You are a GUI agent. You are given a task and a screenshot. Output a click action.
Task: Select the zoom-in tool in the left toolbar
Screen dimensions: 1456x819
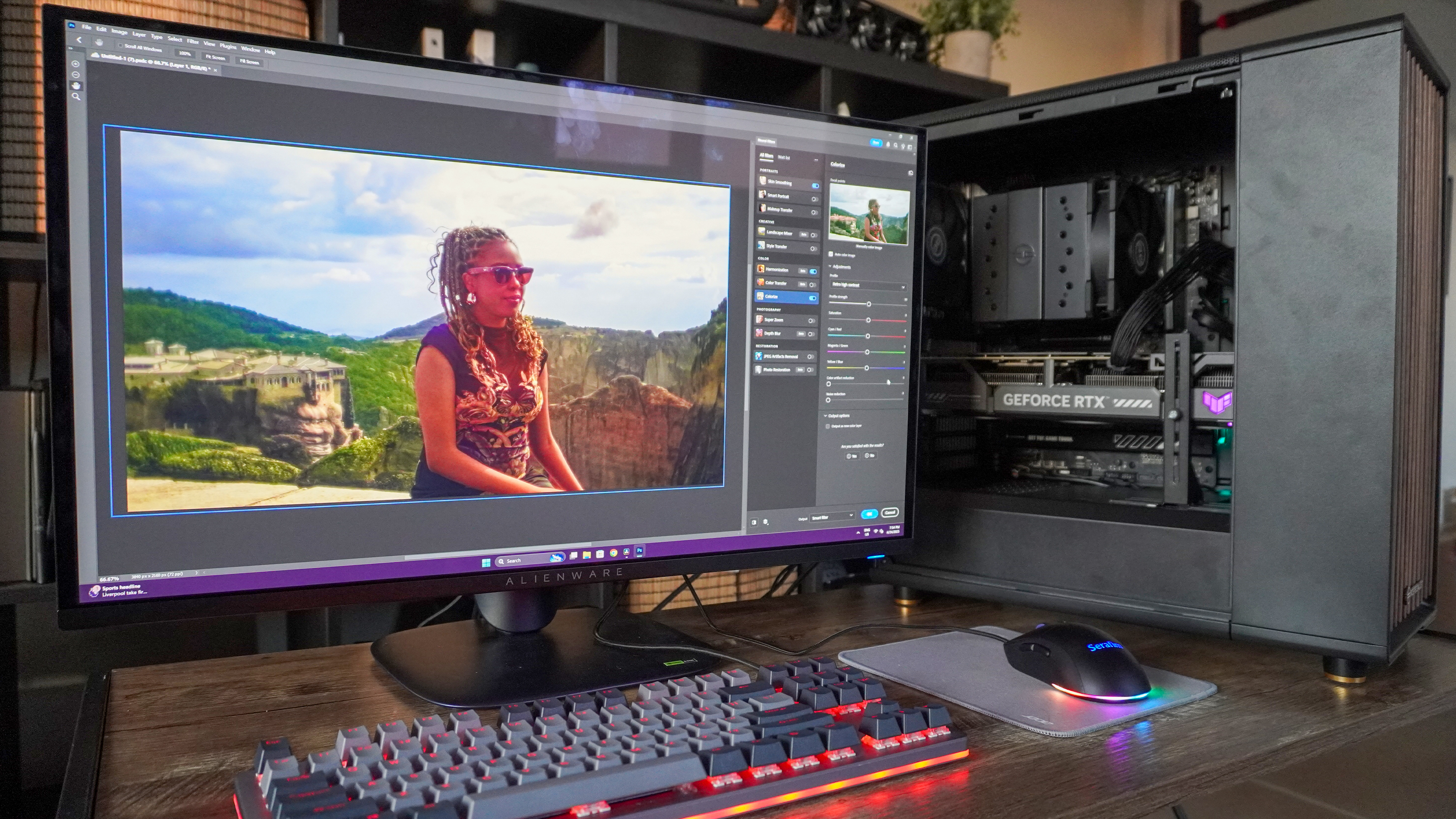point(76,64)
